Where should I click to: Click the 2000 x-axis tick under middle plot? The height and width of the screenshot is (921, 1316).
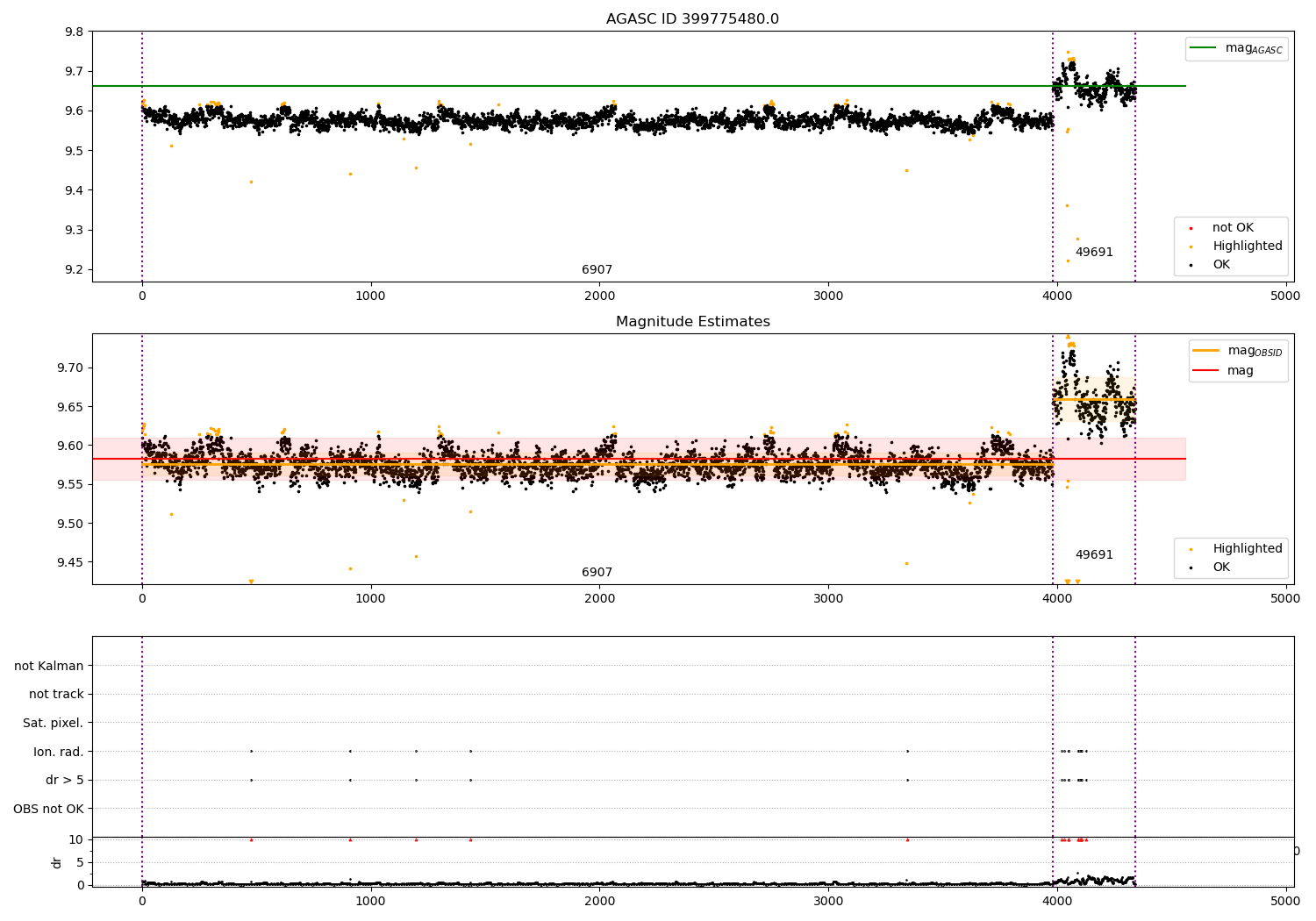599,599
